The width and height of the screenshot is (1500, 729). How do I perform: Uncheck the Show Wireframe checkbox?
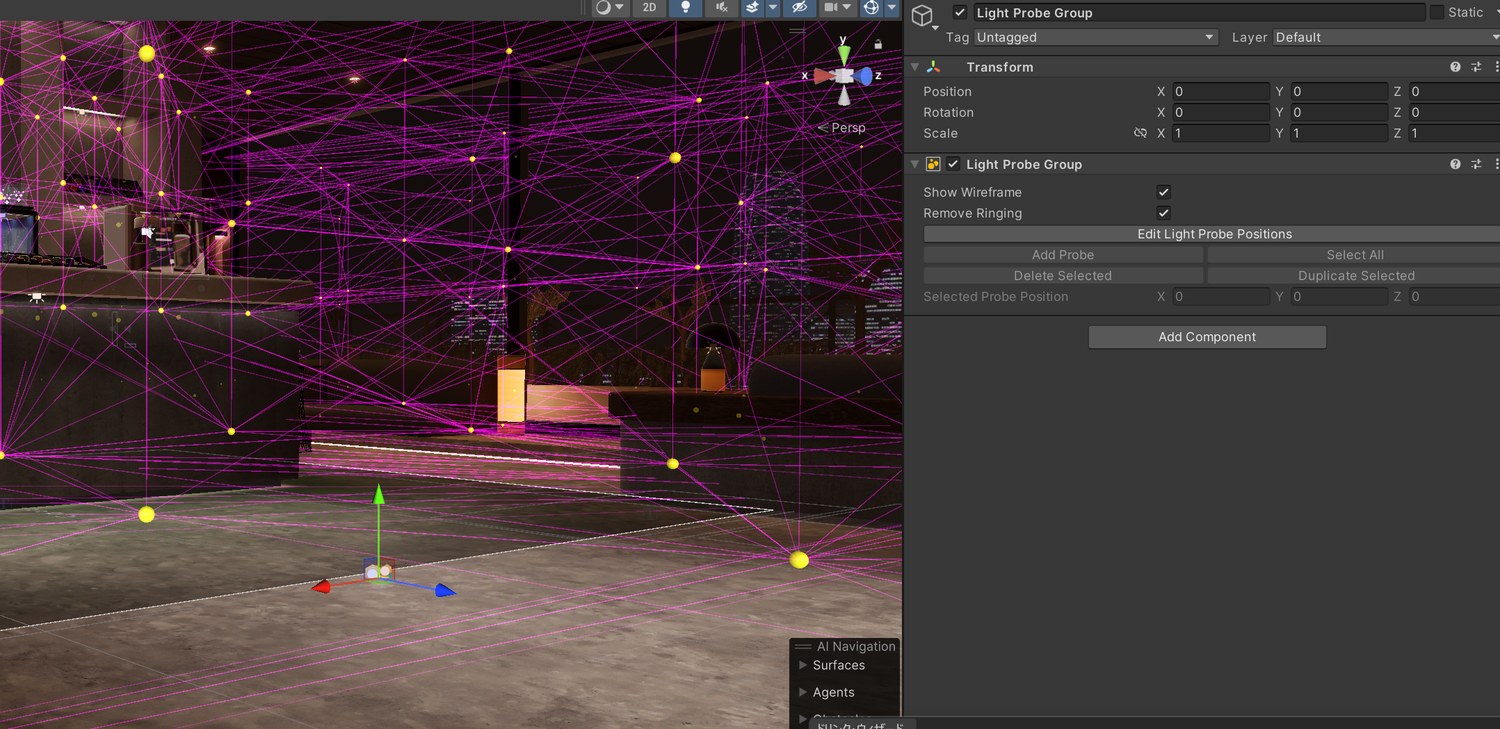click(1163, 192)
